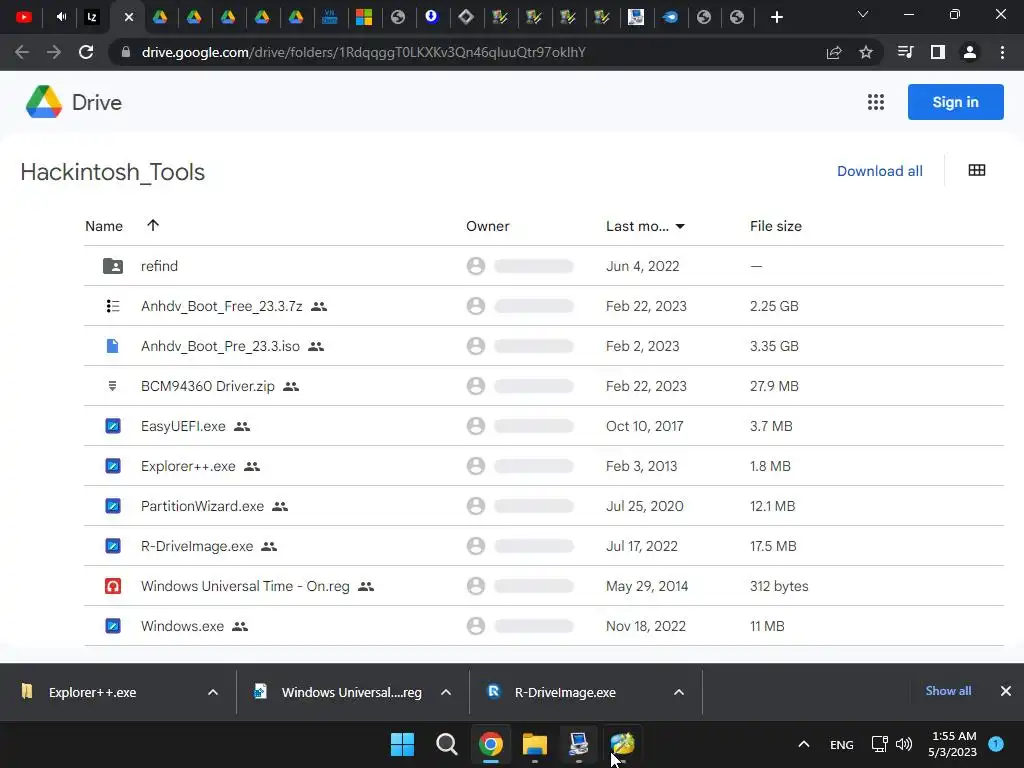This screenshot has height=768, width=1024.
Task: Click Show all downloads
Action: (948, 690)
